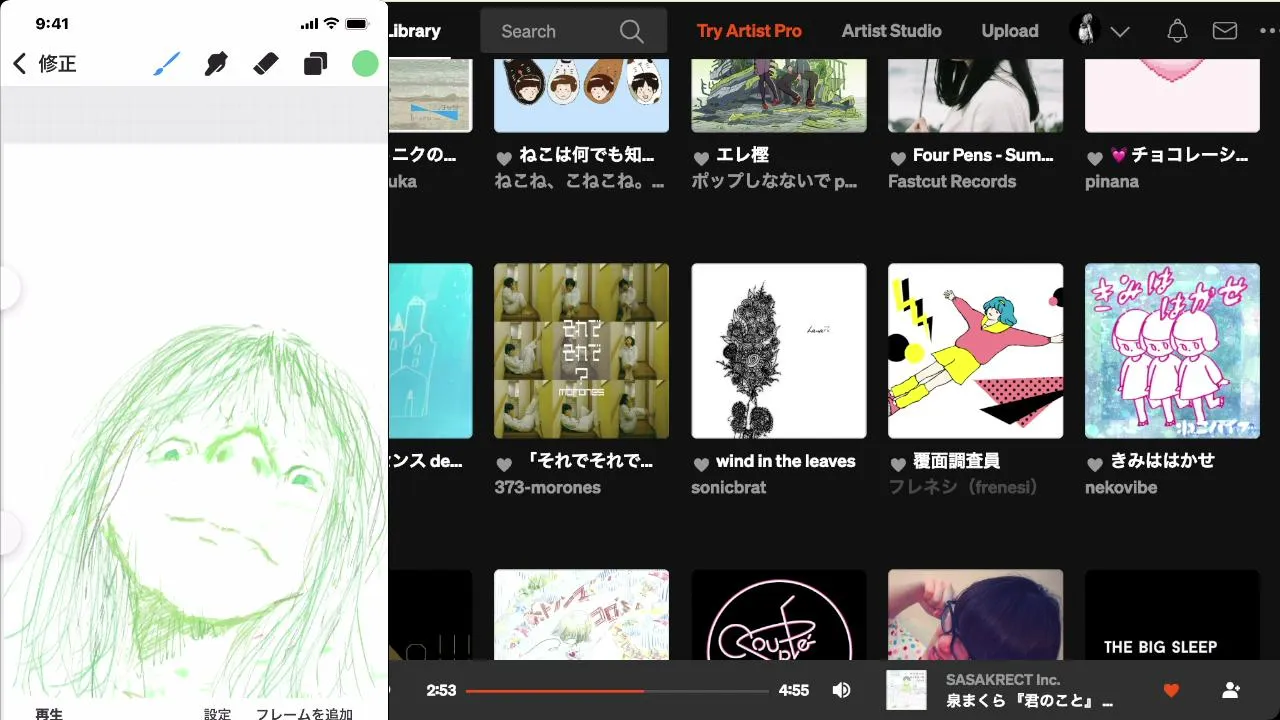The image size is (1280, 720).
Task: Open the Upload page
Action: (1010, 31)
